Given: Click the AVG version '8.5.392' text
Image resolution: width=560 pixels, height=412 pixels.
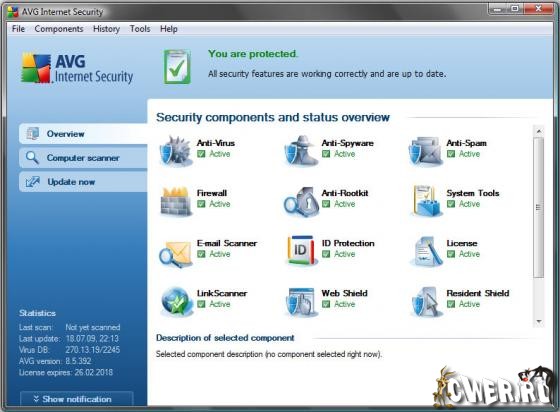Looking at the screenshot, I should [x=78, y=361].
